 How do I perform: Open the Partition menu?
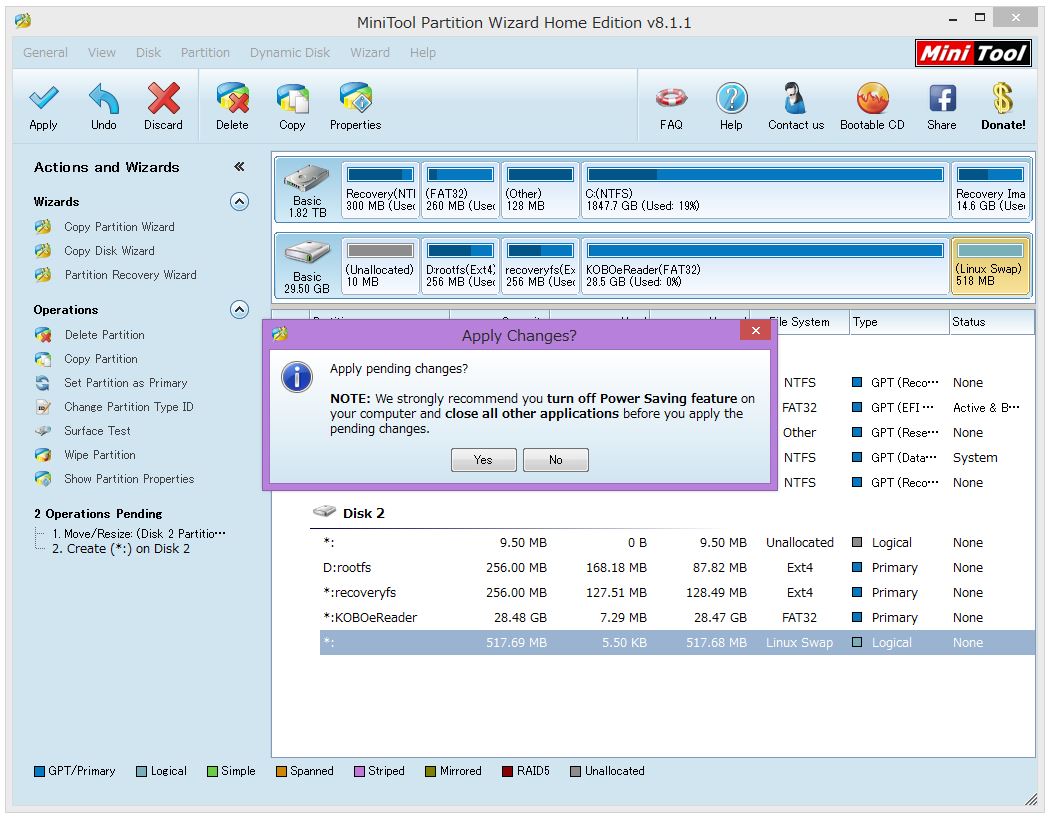point(205,52)
